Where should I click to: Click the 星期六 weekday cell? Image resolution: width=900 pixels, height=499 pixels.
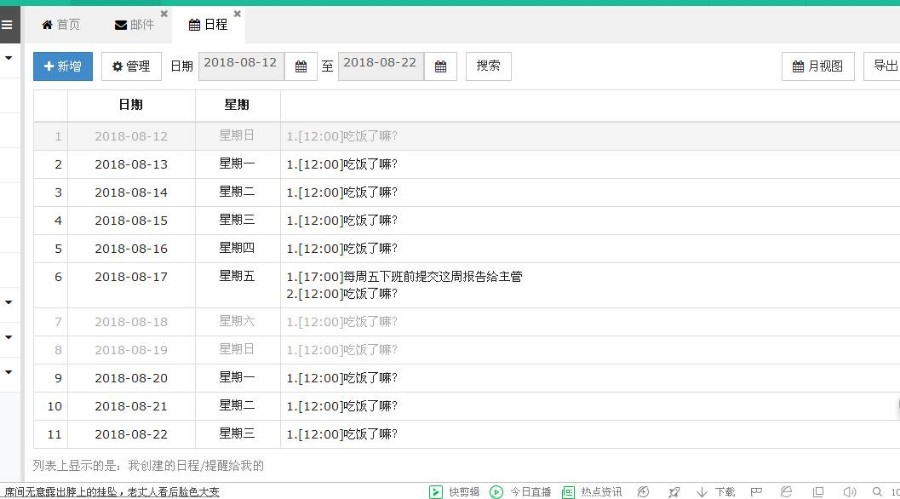tap(237, 322)
